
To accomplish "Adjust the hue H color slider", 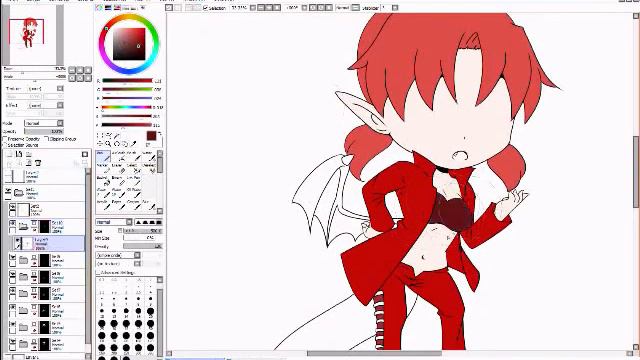I will [127, 107].
